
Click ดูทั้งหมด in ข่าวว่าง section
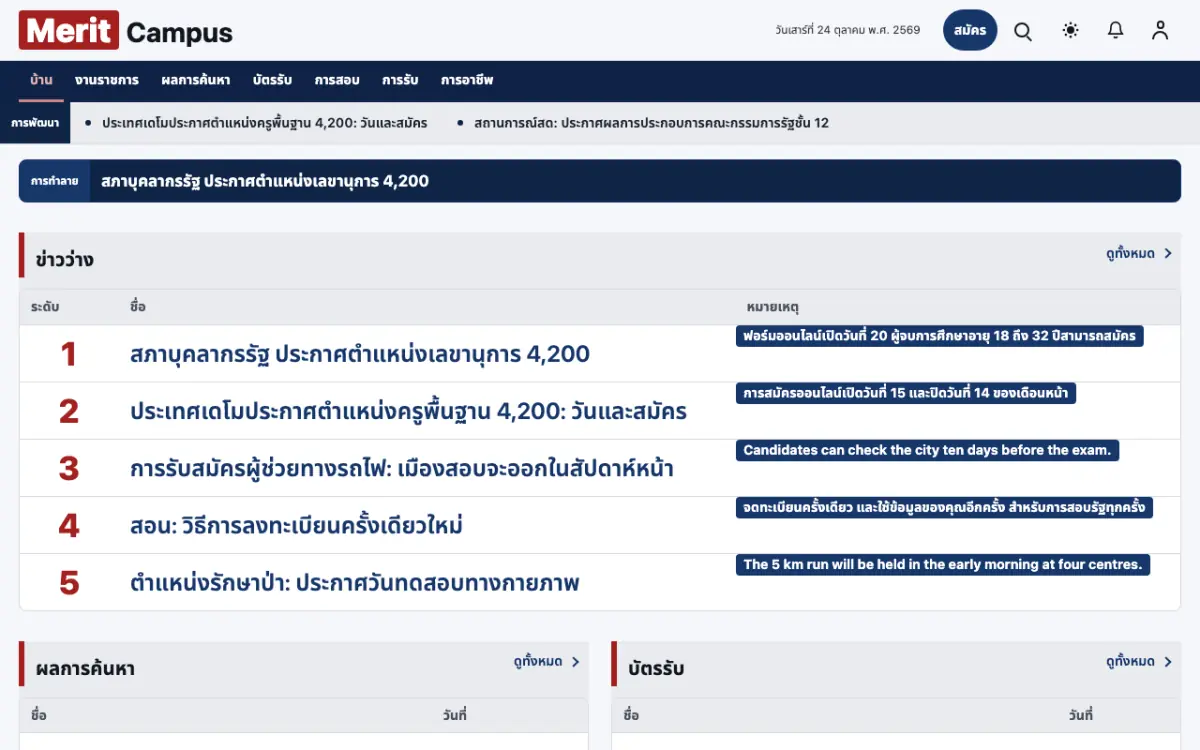(1130, 254)
